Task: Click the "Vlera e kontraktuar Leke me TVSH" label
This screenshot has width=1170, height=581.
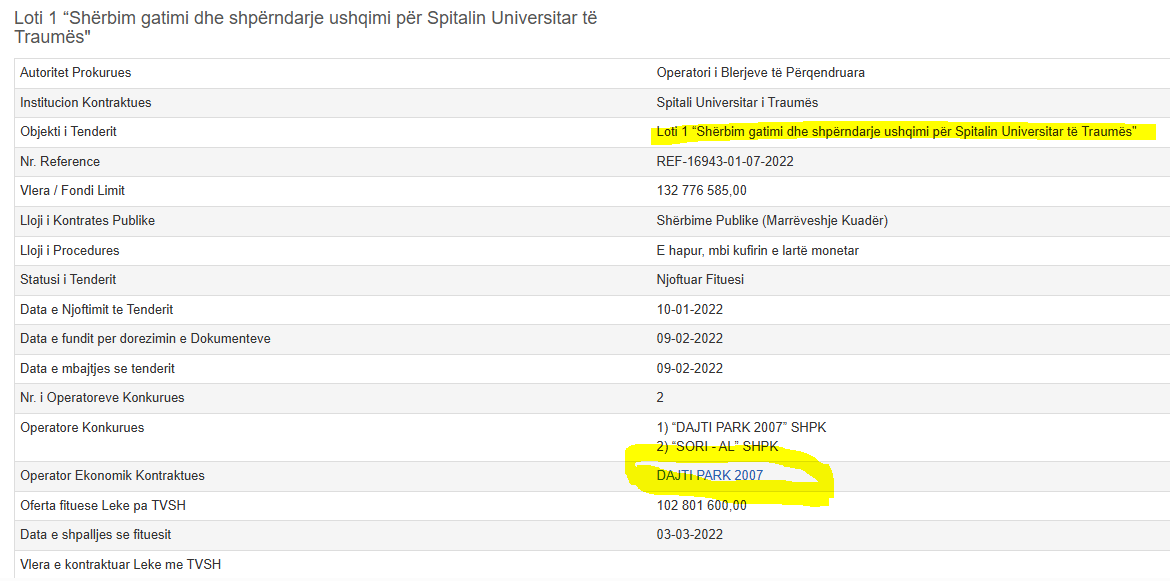Action: [120, 565]
